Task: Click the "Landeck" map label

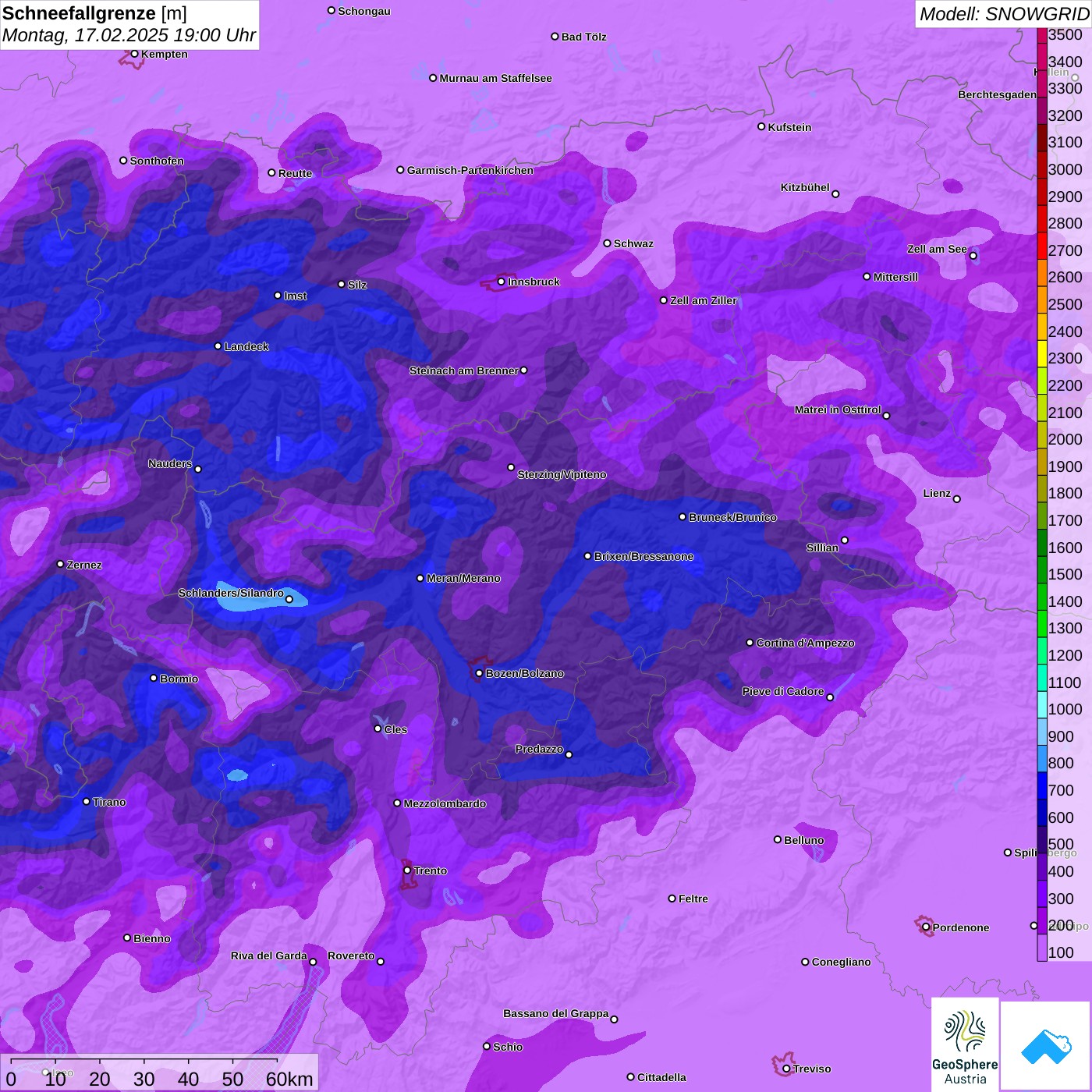Action: tap(246, 346)
